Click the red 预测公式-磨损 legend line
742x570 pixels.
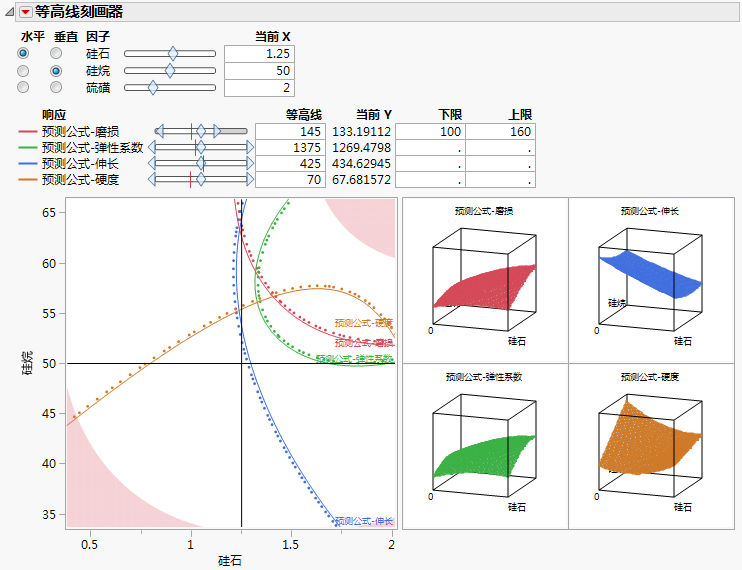click(x=27, y=132)
